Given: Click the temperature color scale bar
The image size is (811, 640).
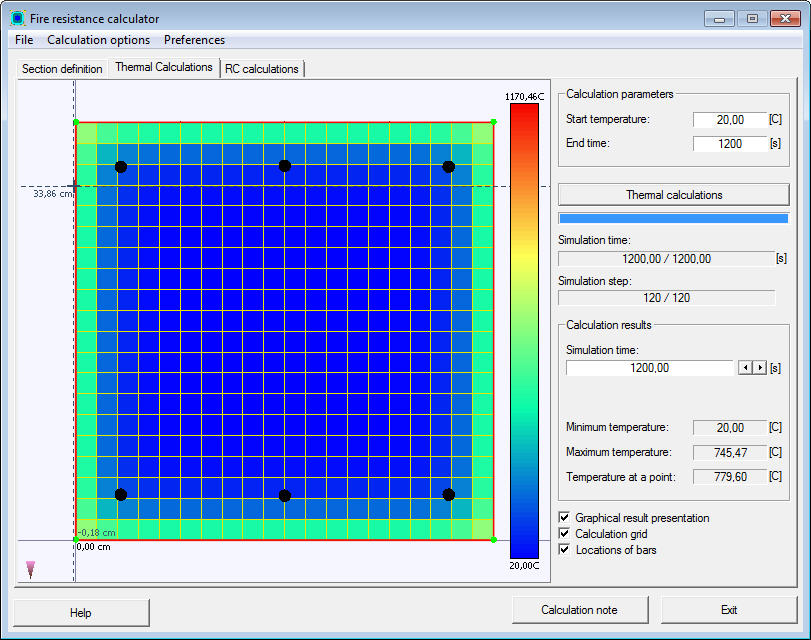Looking at the screenshot, I should click(x=524, y=331).
